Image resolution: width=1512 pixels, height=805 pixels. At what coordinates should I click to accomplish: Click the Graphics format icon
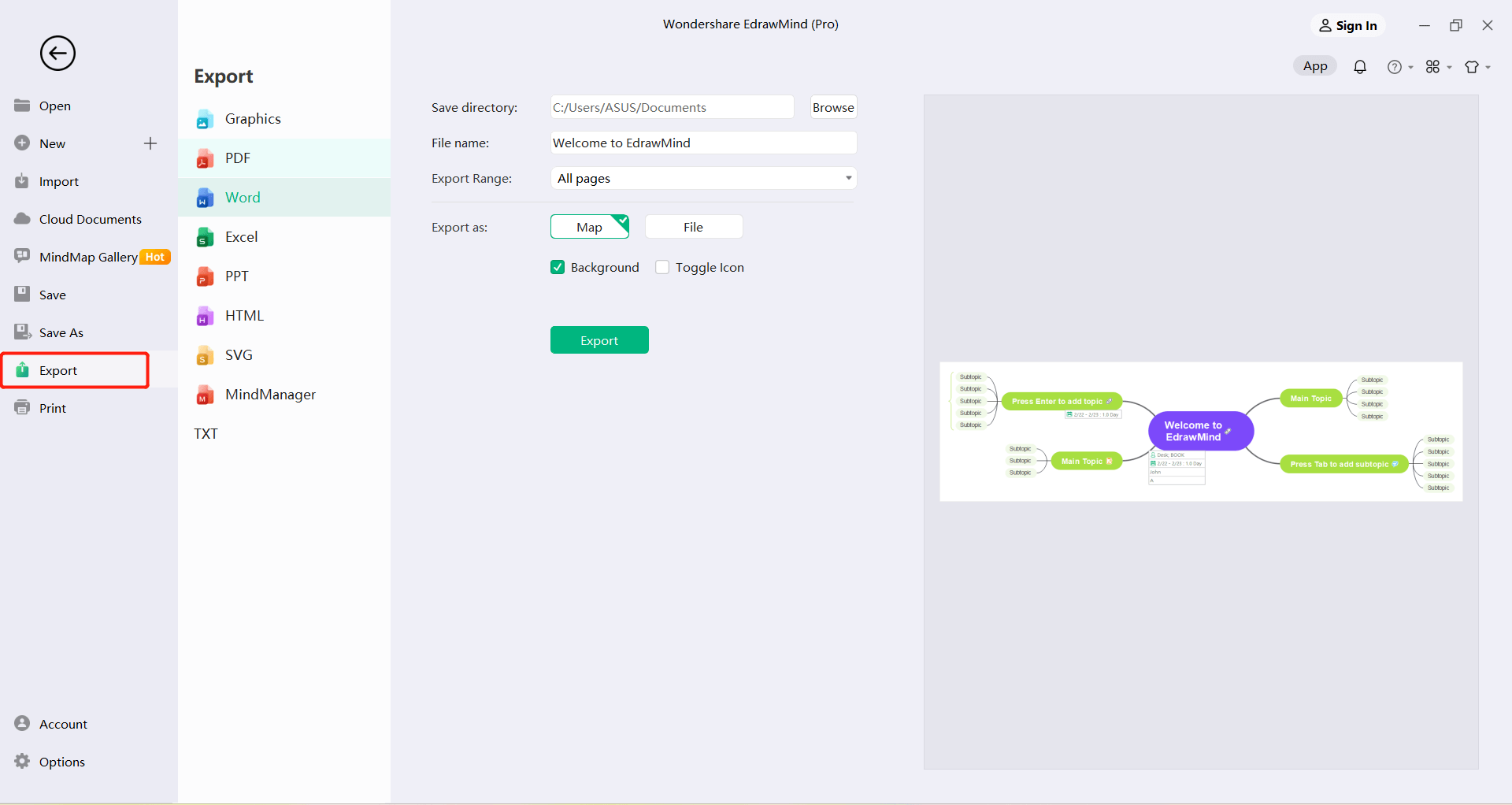tap(205, 119)
